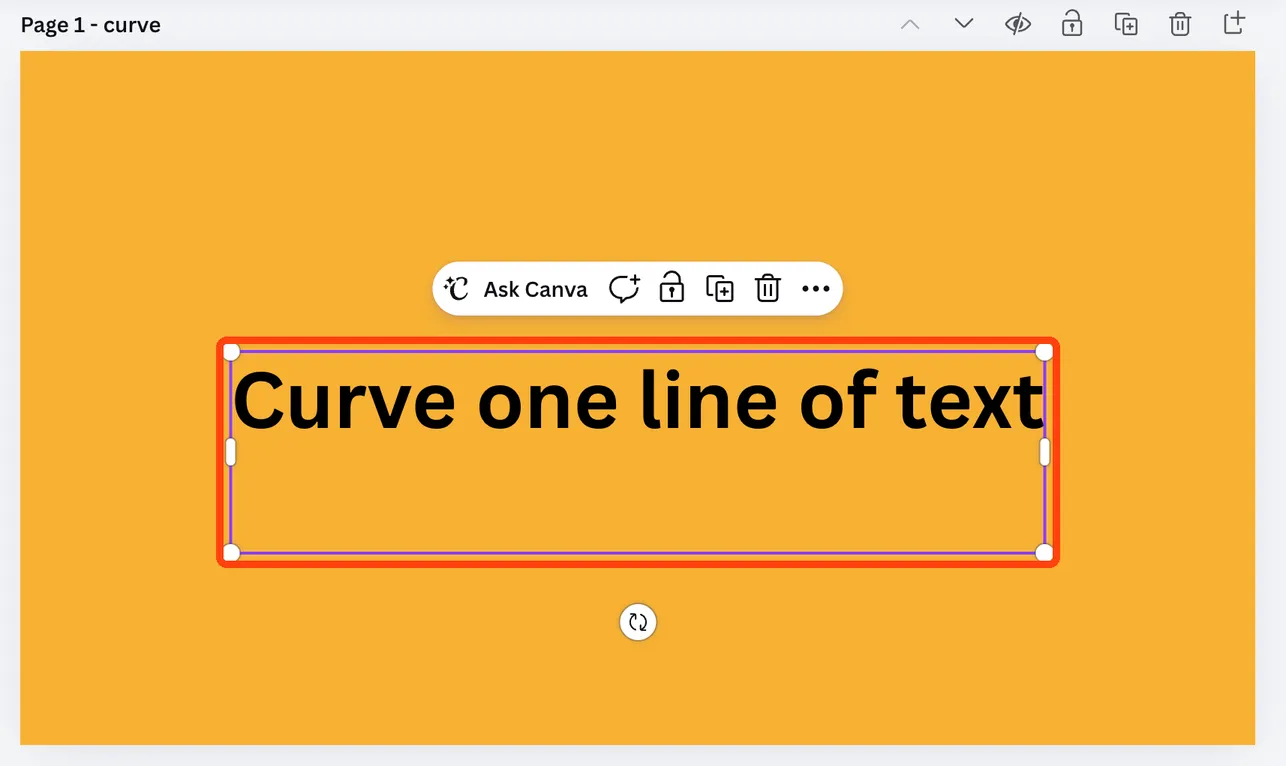Click the top-right corner resize handle
Viewport: 1286px width, 766px height.
1044,352
